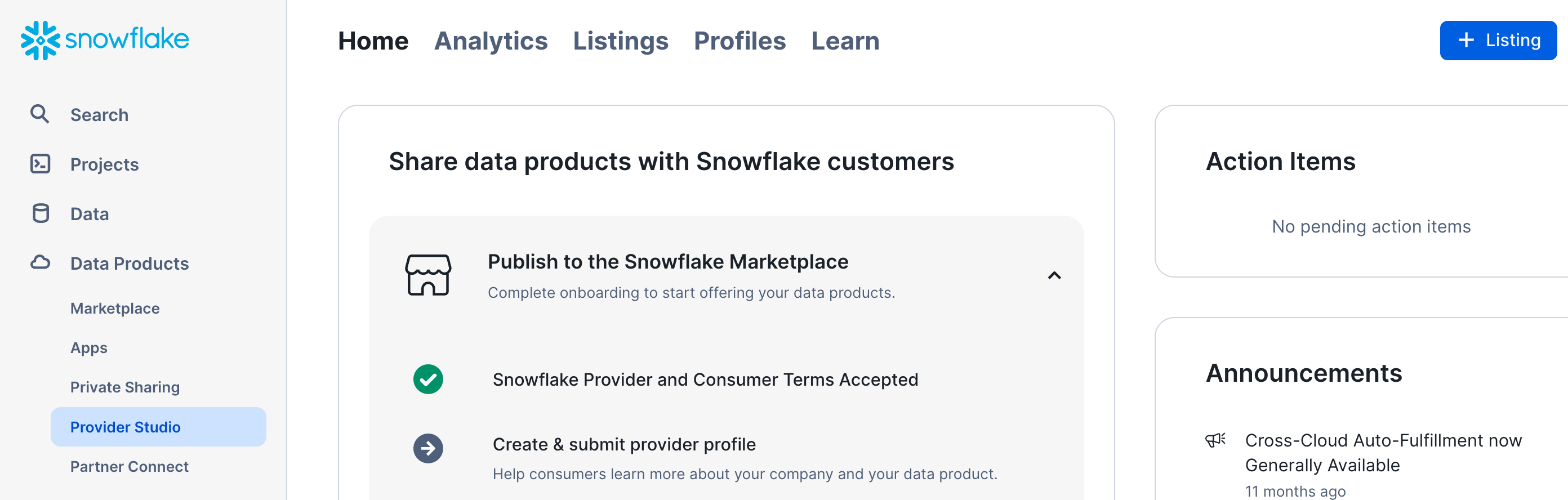
Task: Open Marketplace in the sidebar
Action: coord(115,309)
